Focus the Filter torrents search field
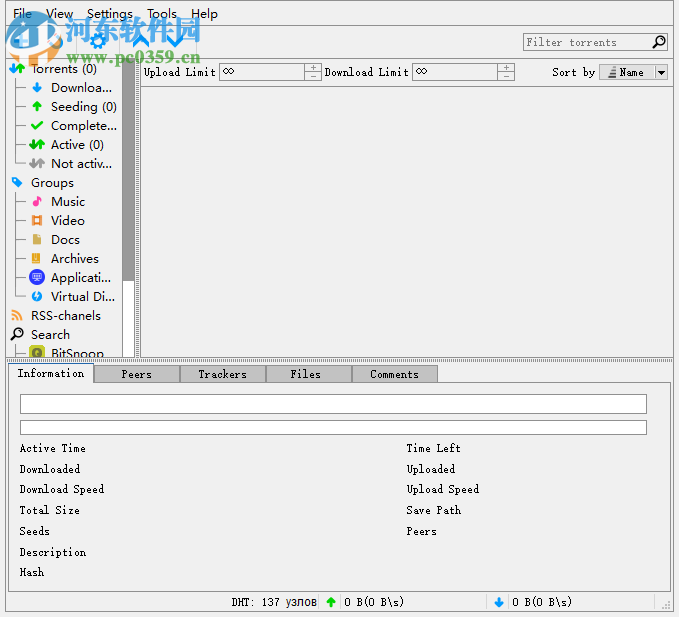Image resolution: width=679 pixels, height=617 pixels. 588,42
